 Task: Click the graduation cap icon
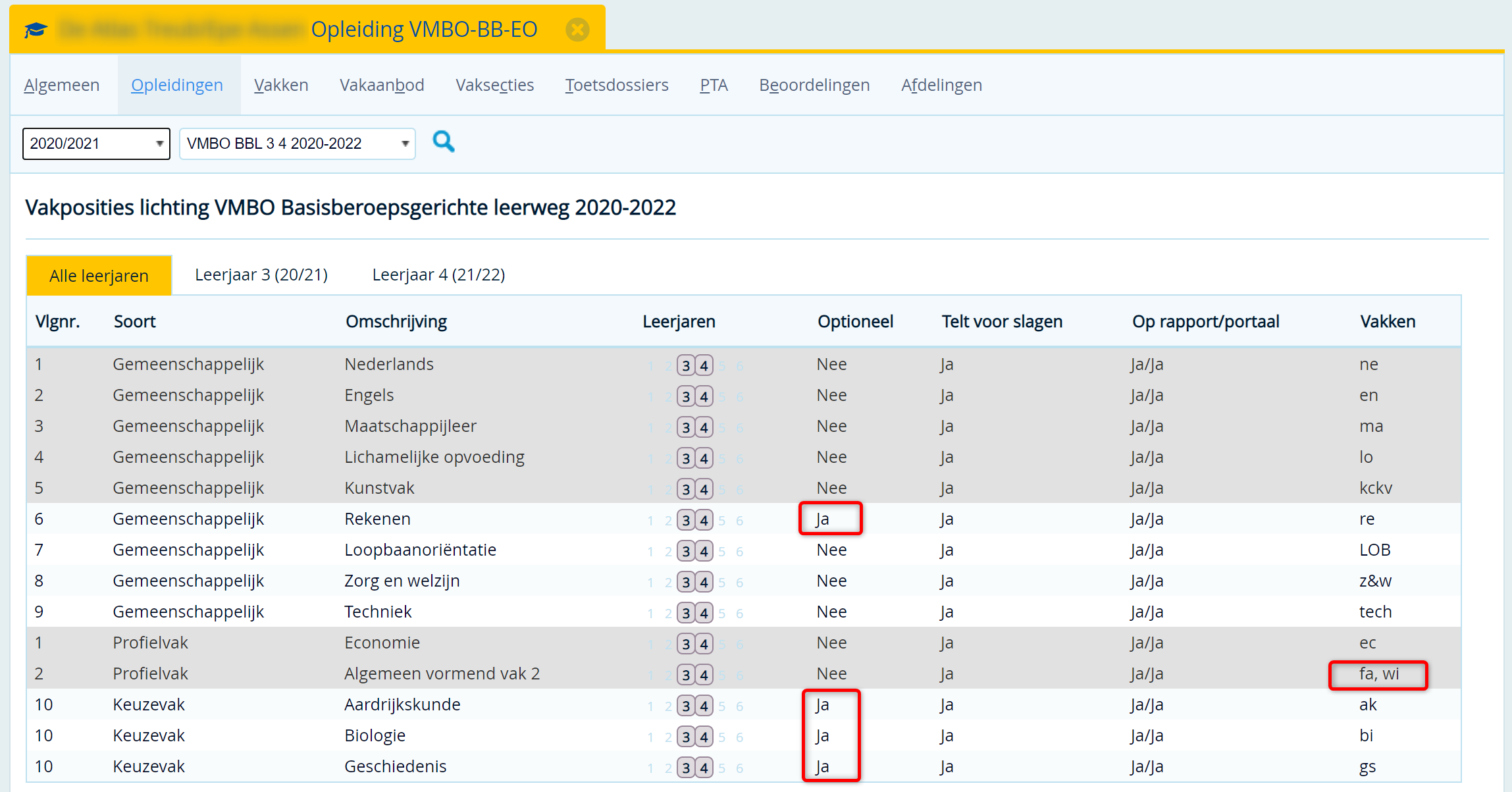pos(36,30)
